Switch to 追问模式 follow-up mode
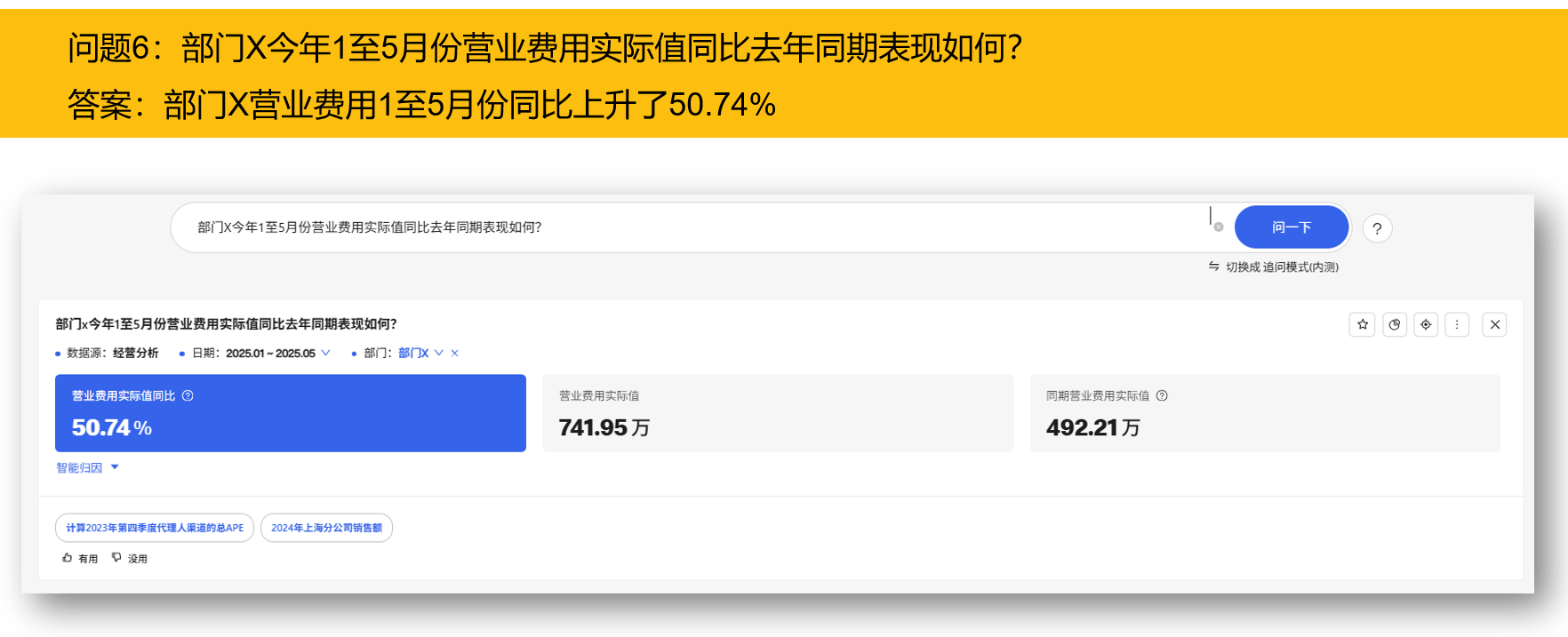1568x637 pixels. coord(1273,267)
